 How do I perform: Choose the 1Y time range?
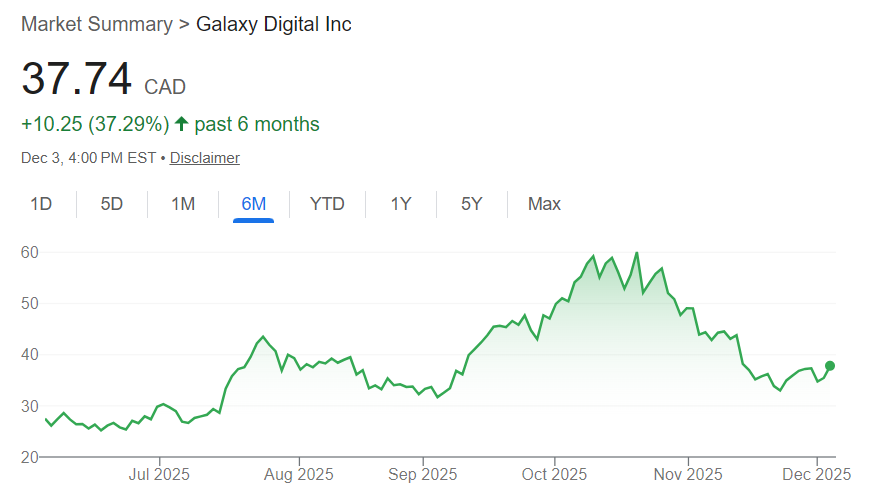point(401,204)
